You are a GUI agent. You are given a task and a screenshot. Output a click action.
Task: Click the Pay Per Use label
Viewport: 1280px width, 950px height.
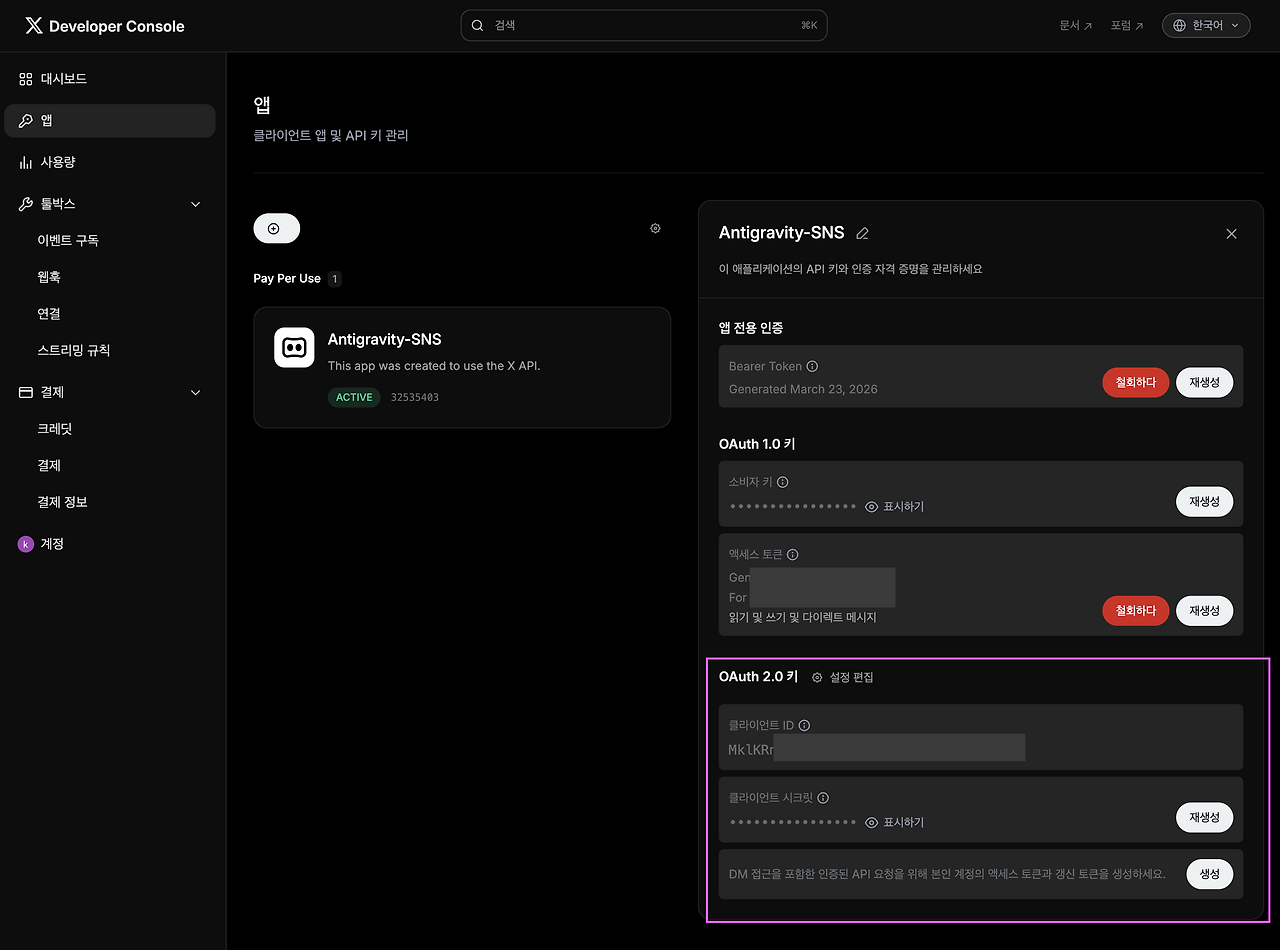tap(287, 279)
